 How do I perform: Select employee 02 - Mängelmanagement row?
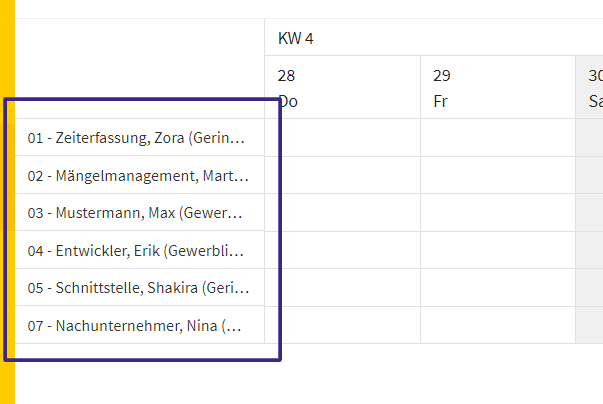pos(140,175)
